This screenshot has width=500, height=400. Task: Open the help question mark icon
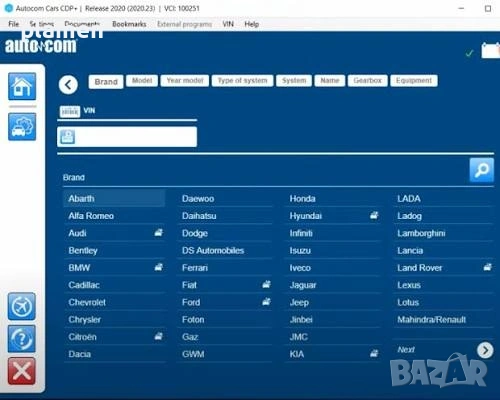point(22,339)
